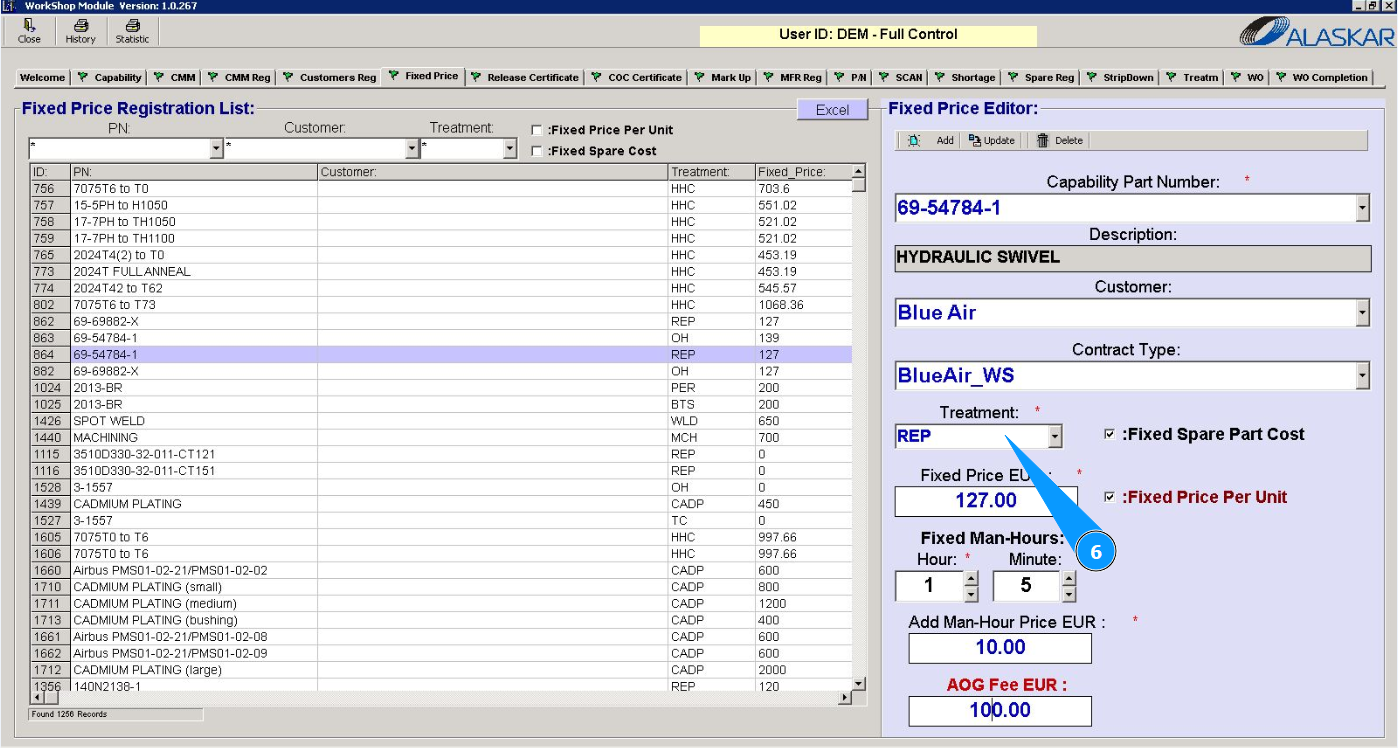Expand the Treatment dropdown in editor
The image size is (1398, 749).
click(1054, 437)
